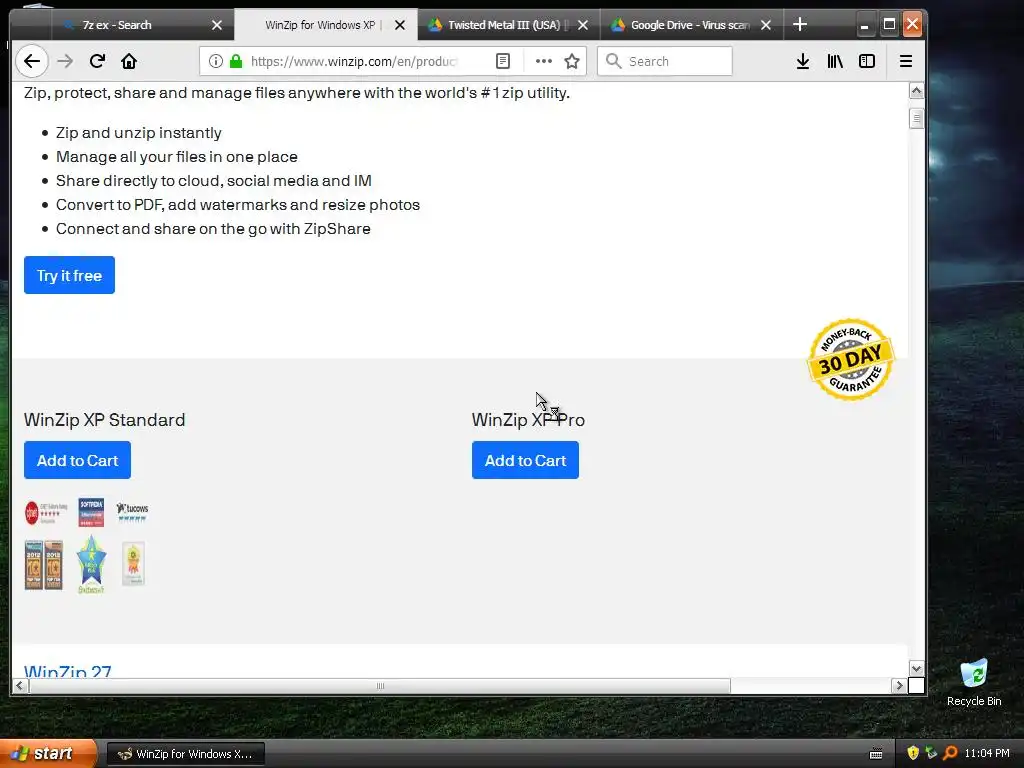Click the blue star award badge
1024x768 pixels.
point(91,564)
